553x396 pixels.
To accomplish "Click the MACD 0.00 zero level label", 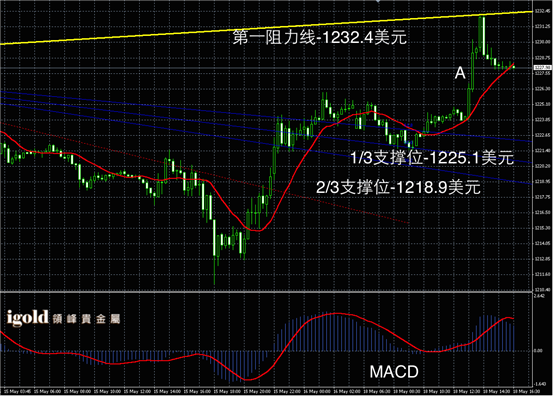I will (538, 351).
